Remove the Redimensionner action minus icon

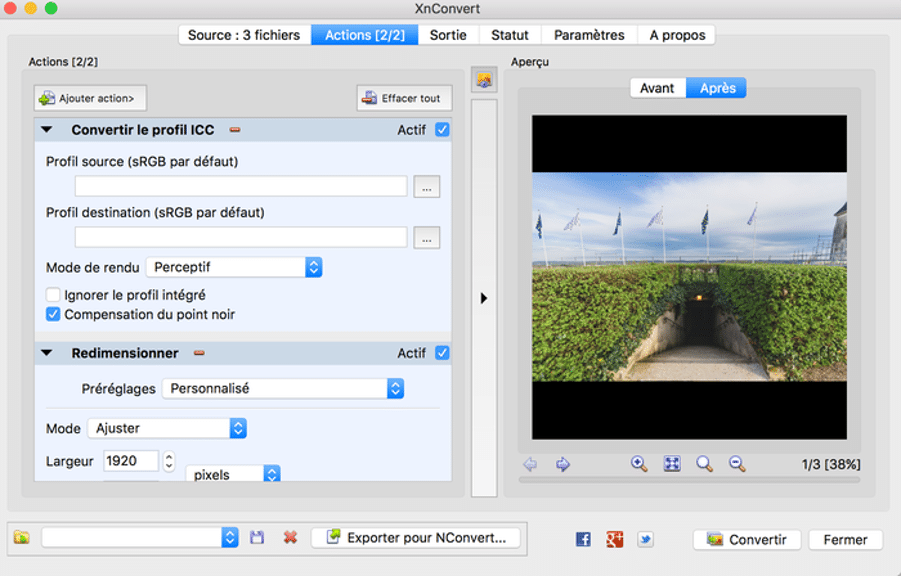click(x=199, y=353)
